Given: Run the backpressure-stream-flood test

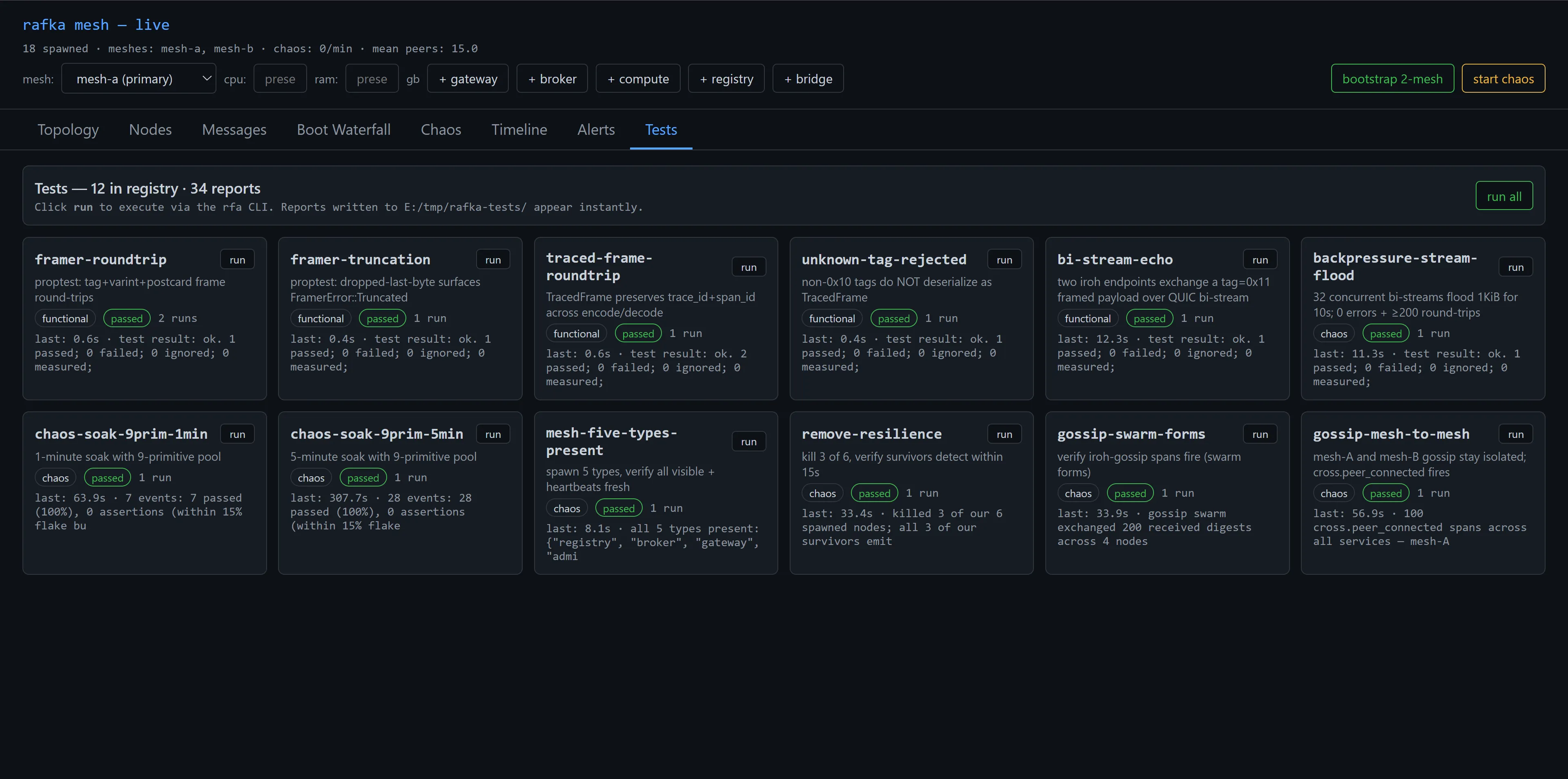Looking at the screenshot, I should [1516, 267].
